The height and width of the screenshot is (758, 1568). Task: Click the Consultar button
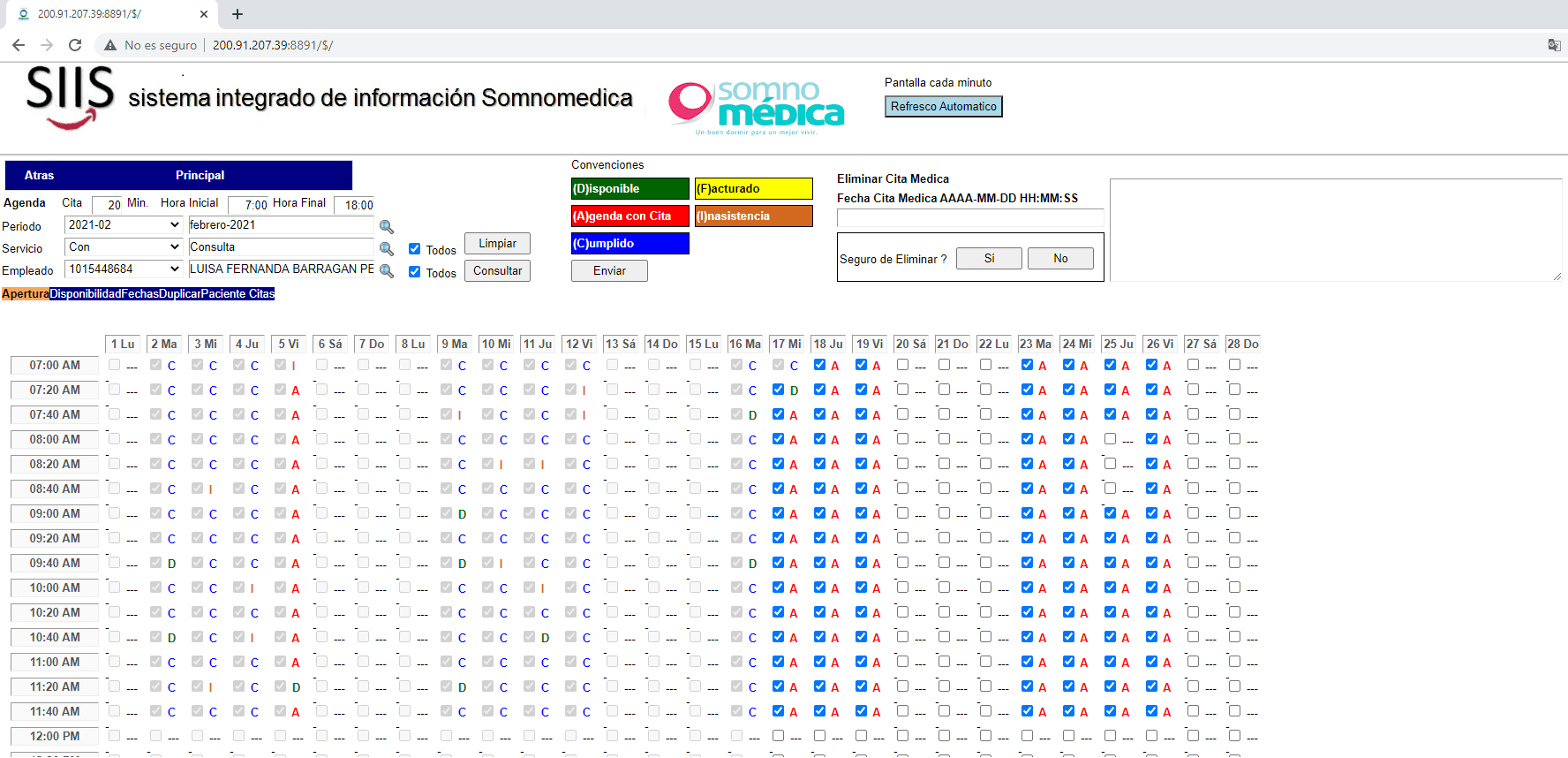click(x=497, y=271)
